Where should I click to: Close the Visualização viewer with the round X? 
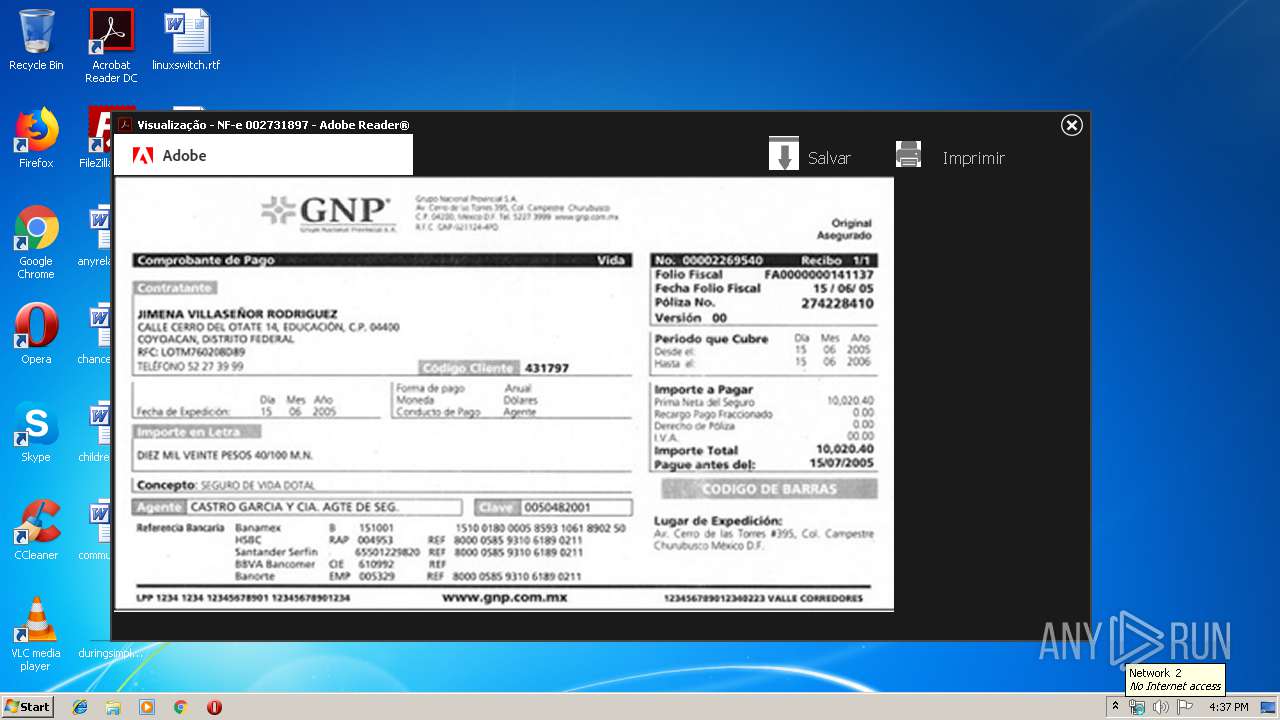1072,125
